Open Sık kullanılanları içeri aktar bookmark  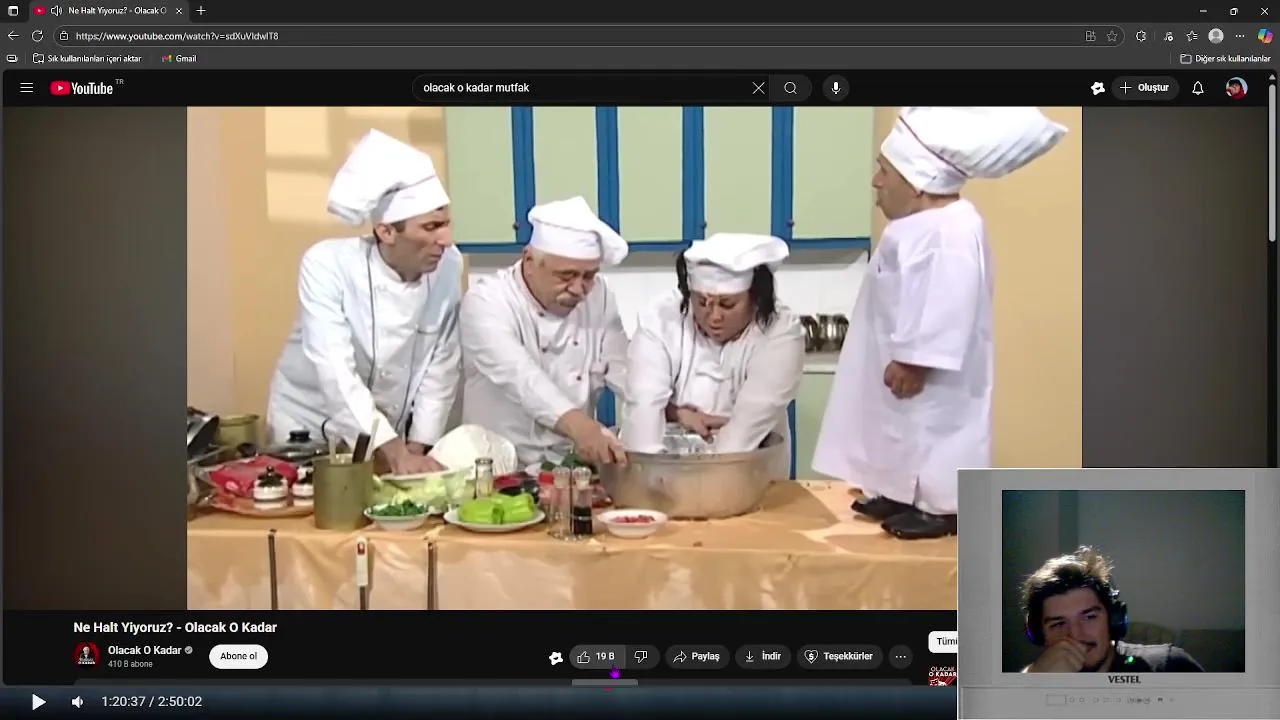(87, 59)
